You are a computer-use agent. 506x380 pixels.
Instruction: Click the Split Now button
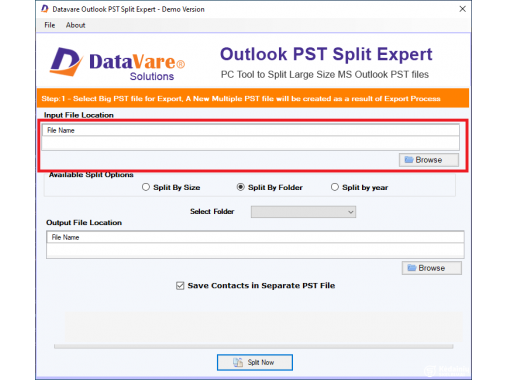[x=255, y=362]
